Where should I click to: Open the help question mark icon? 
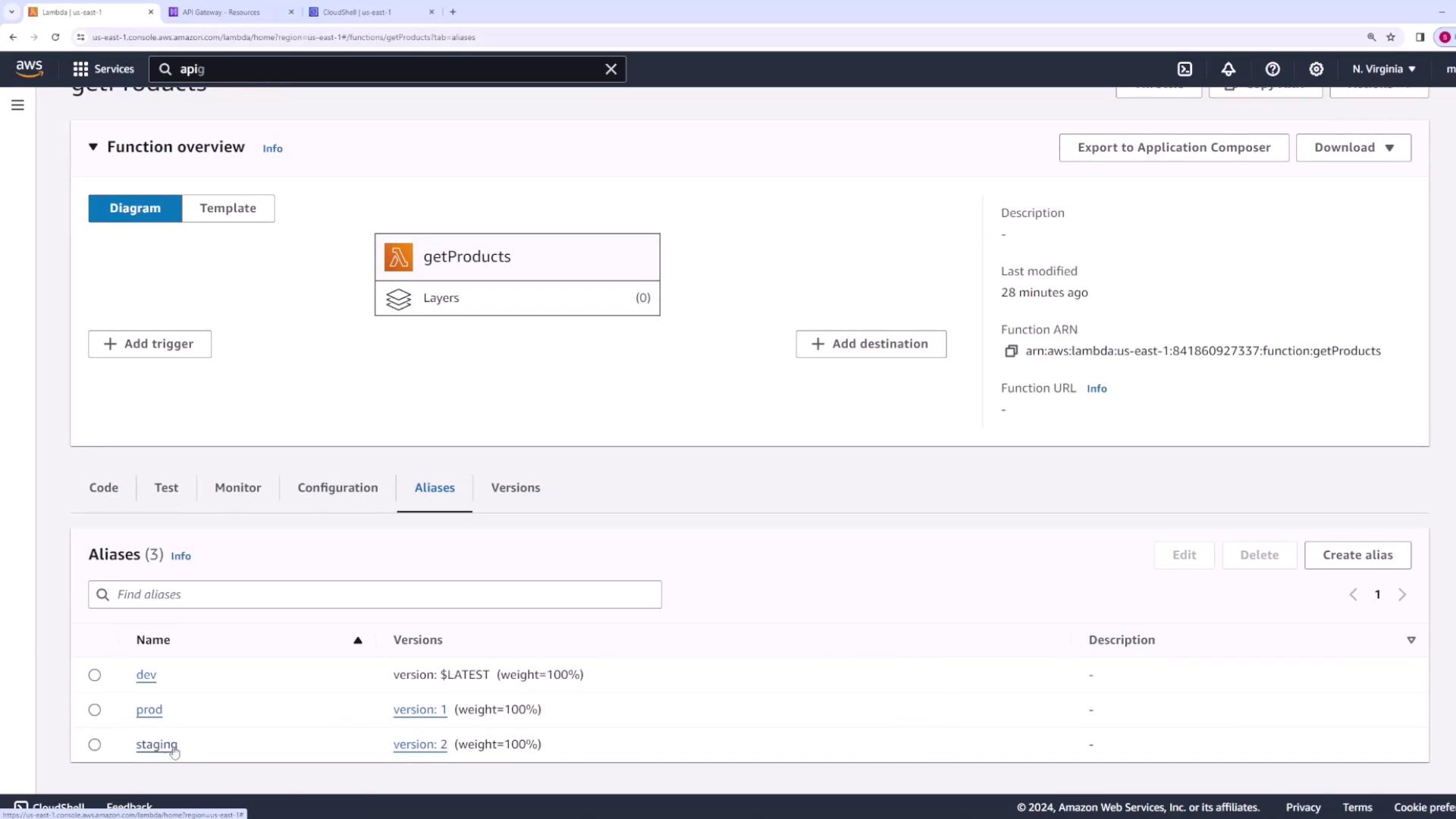(x=1272, y=69)
